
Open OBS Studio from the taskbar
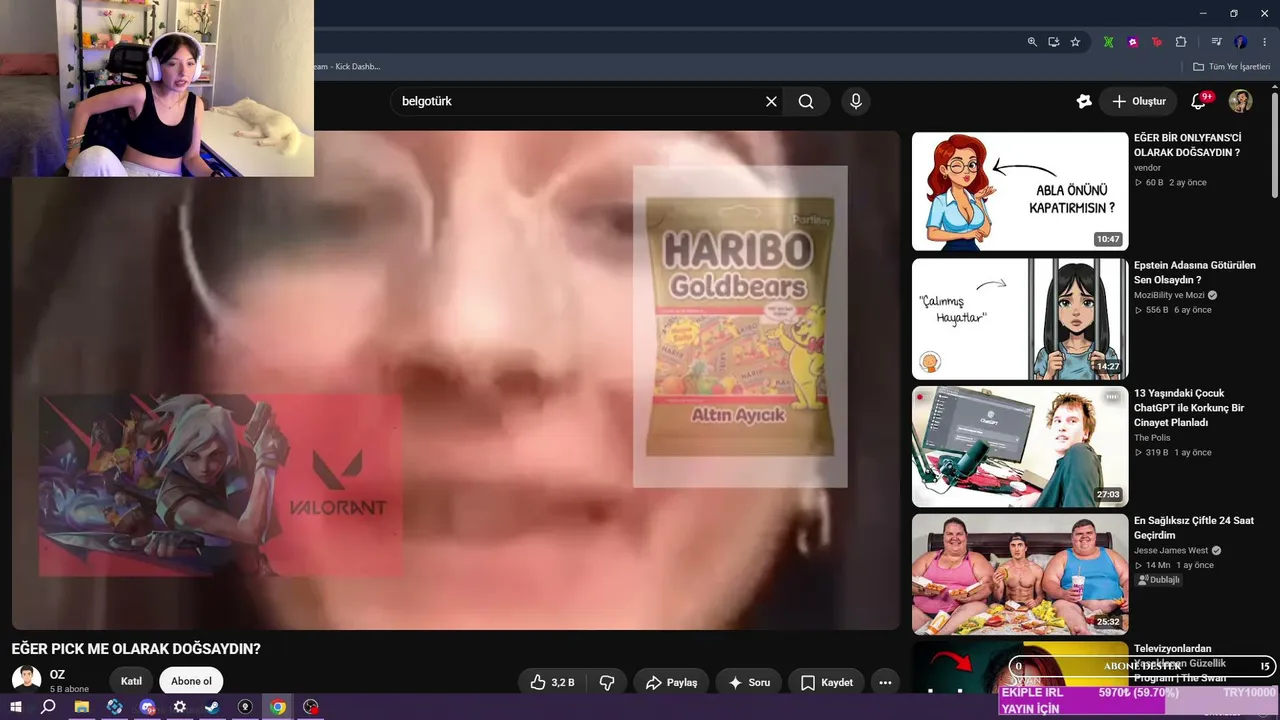tap(311, 707)
